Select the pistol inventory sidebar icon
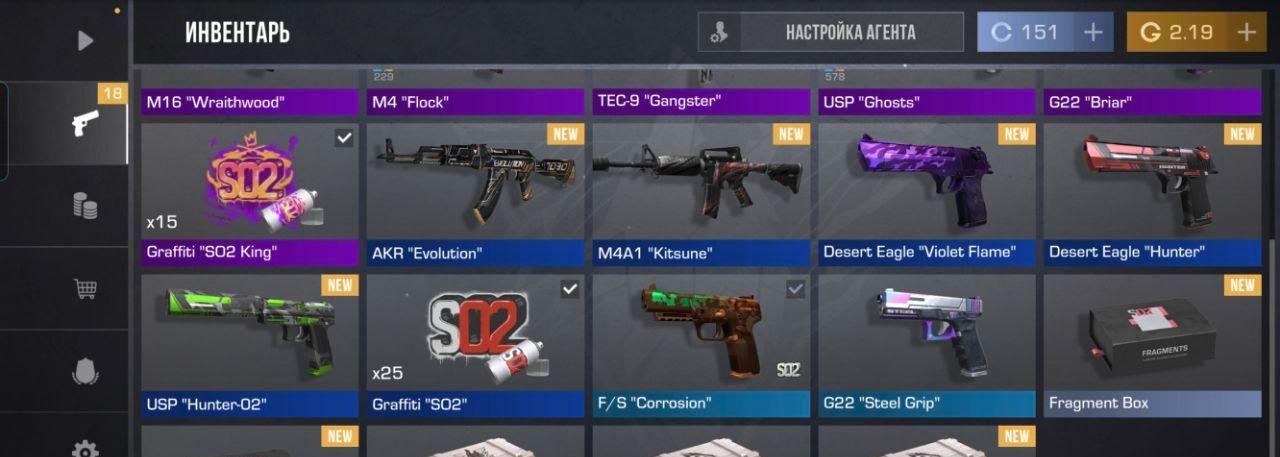This screenshot has height=457, width=1280. 86,123
